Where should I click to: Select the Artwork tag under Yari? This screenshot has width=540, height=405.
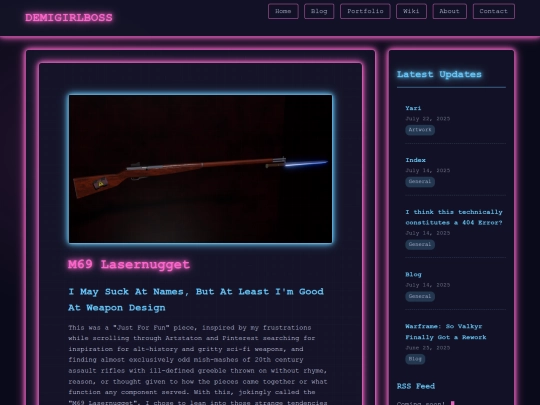420,130
